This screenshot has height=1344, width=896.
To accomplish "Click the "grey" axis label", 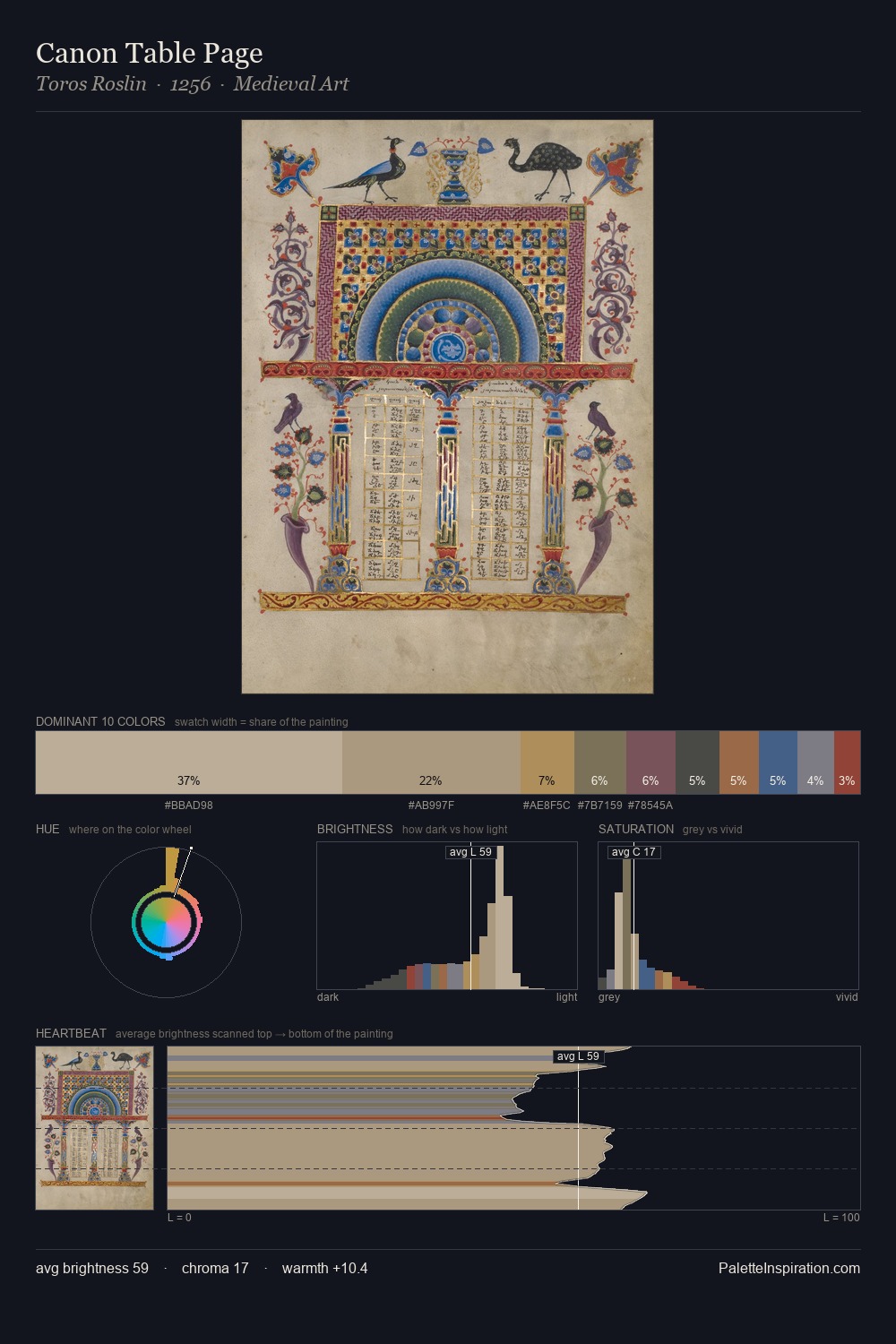I will pos(609,997).
